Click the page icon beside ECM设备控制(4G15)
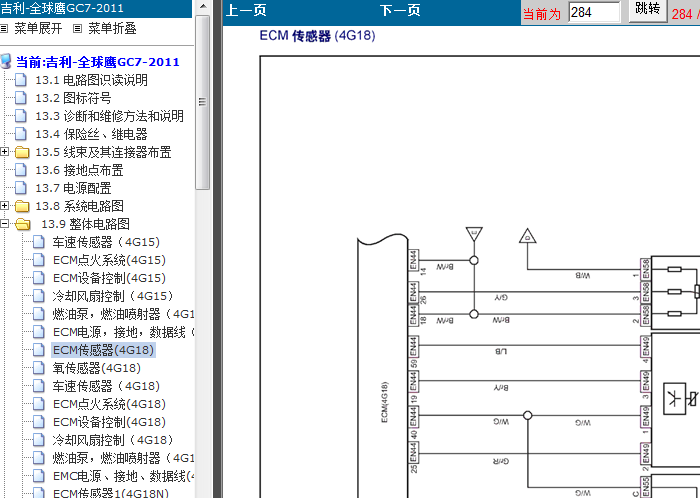The width and height of the screenshot is (700, 498). coord(39,278)
